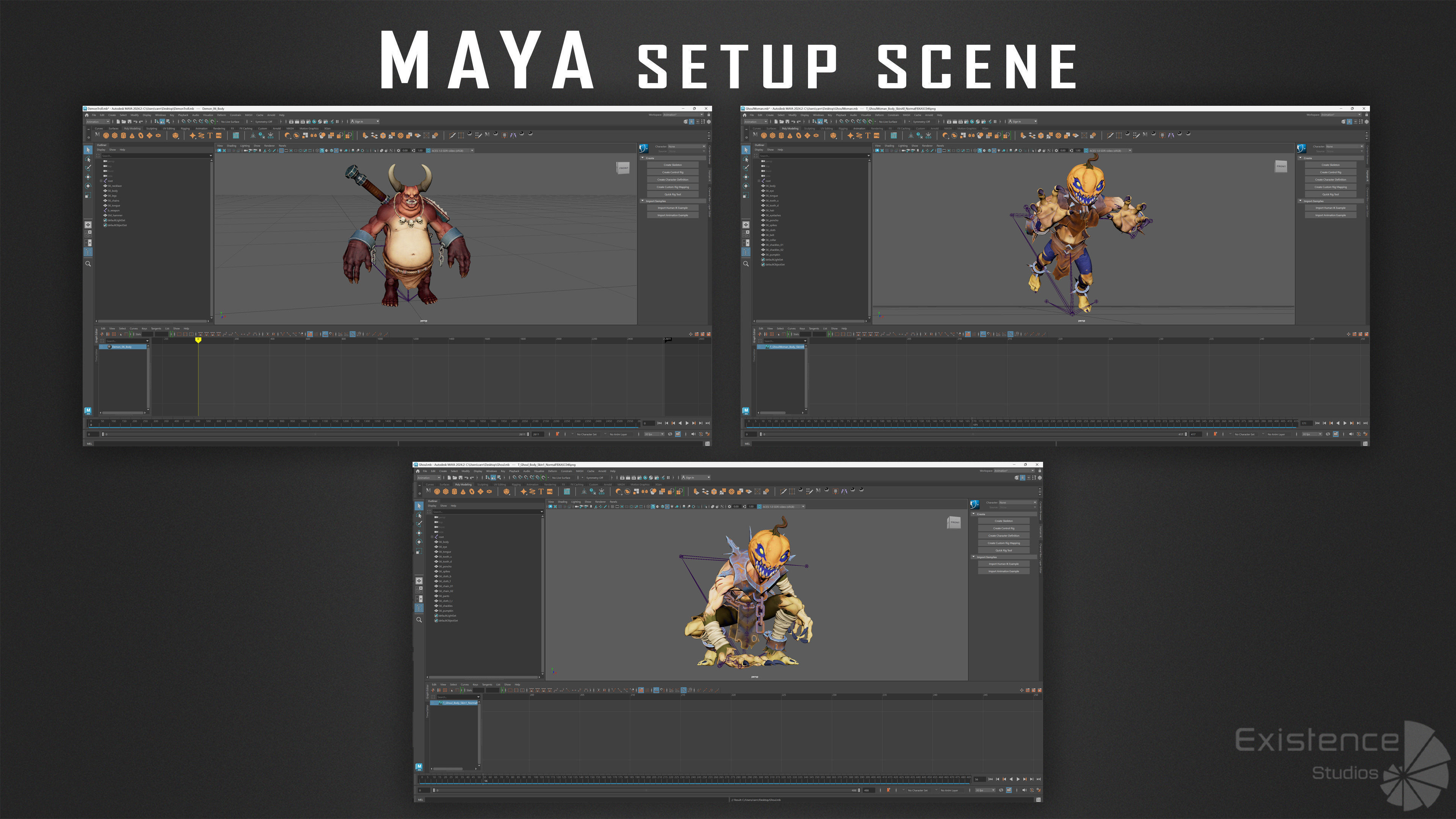Open the Character None dropdown in DemonTroll panel
Image resolution: width=1456 pixels, height=819 pixels.
click(687, 146)
